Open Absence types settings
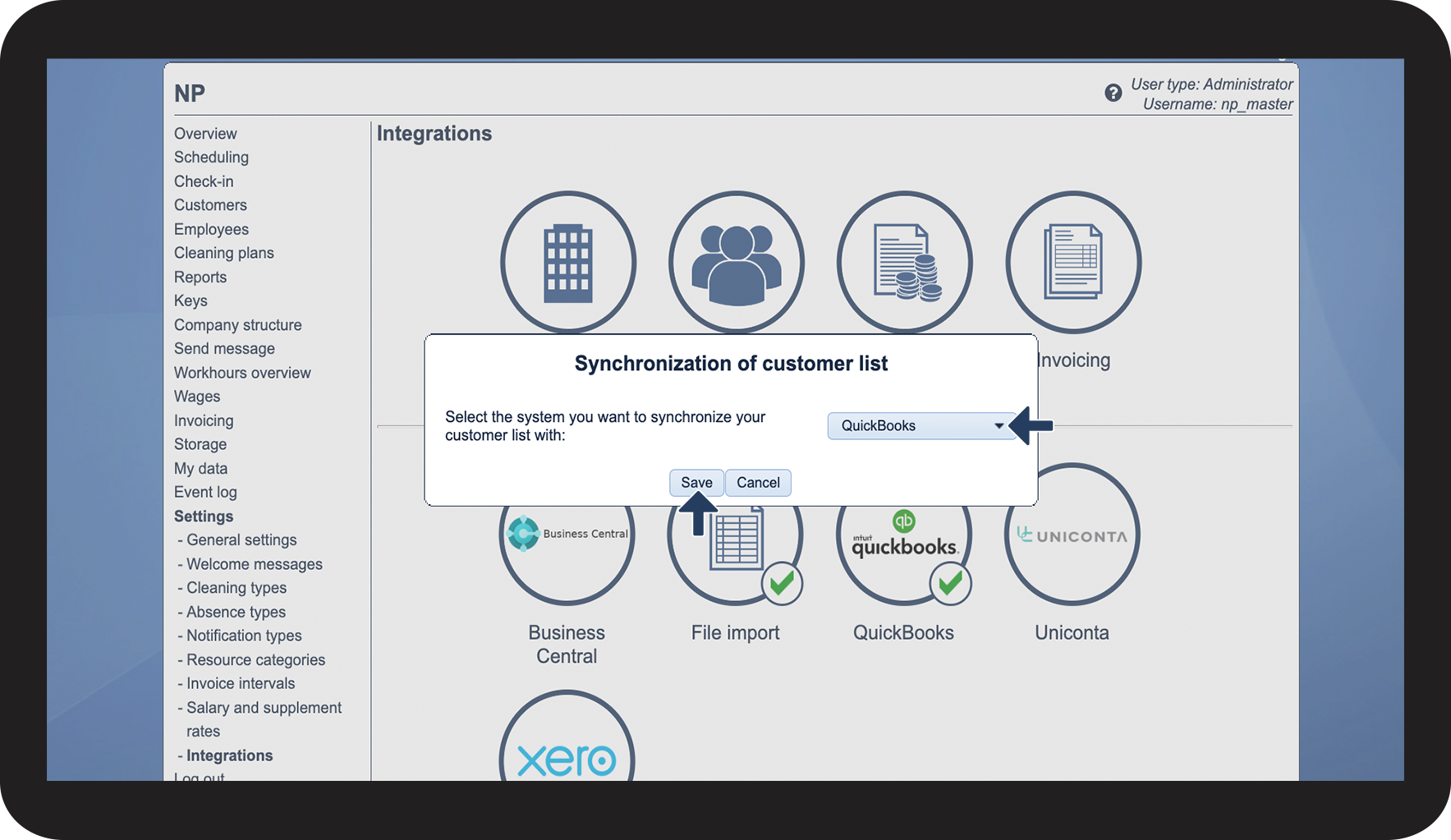The height and width of the screenshot is (840, 1451). click(236, 613)
